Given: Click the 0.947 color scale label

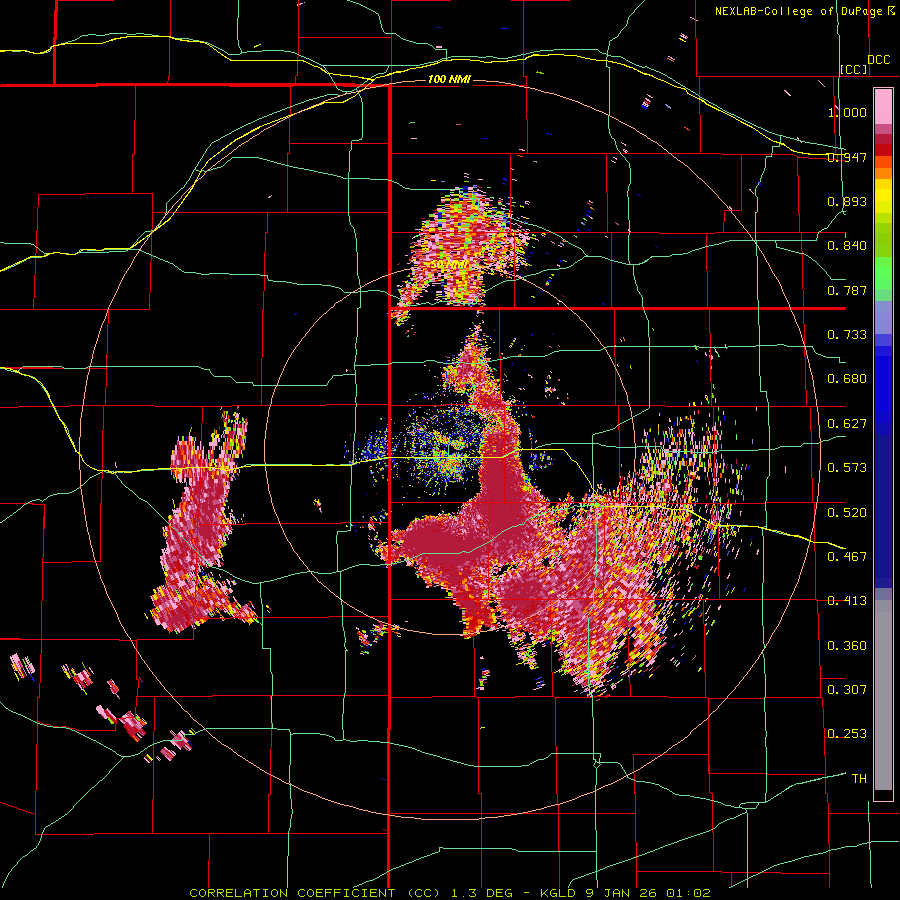Looking at the screenshot, I should [847, 157].
